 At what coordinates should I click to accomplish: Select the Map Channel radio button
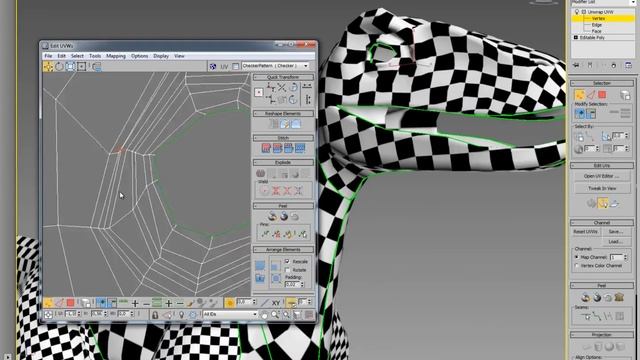577,257
